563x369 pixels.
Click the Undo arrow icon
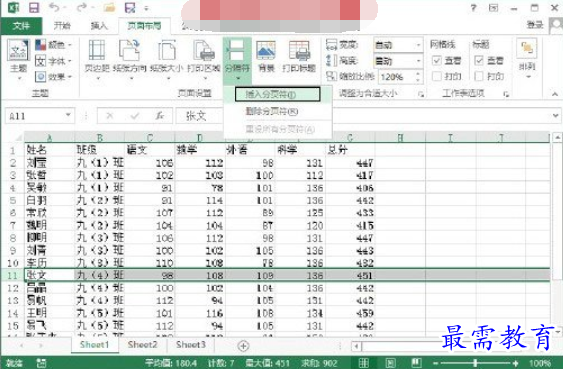[53, 7]
